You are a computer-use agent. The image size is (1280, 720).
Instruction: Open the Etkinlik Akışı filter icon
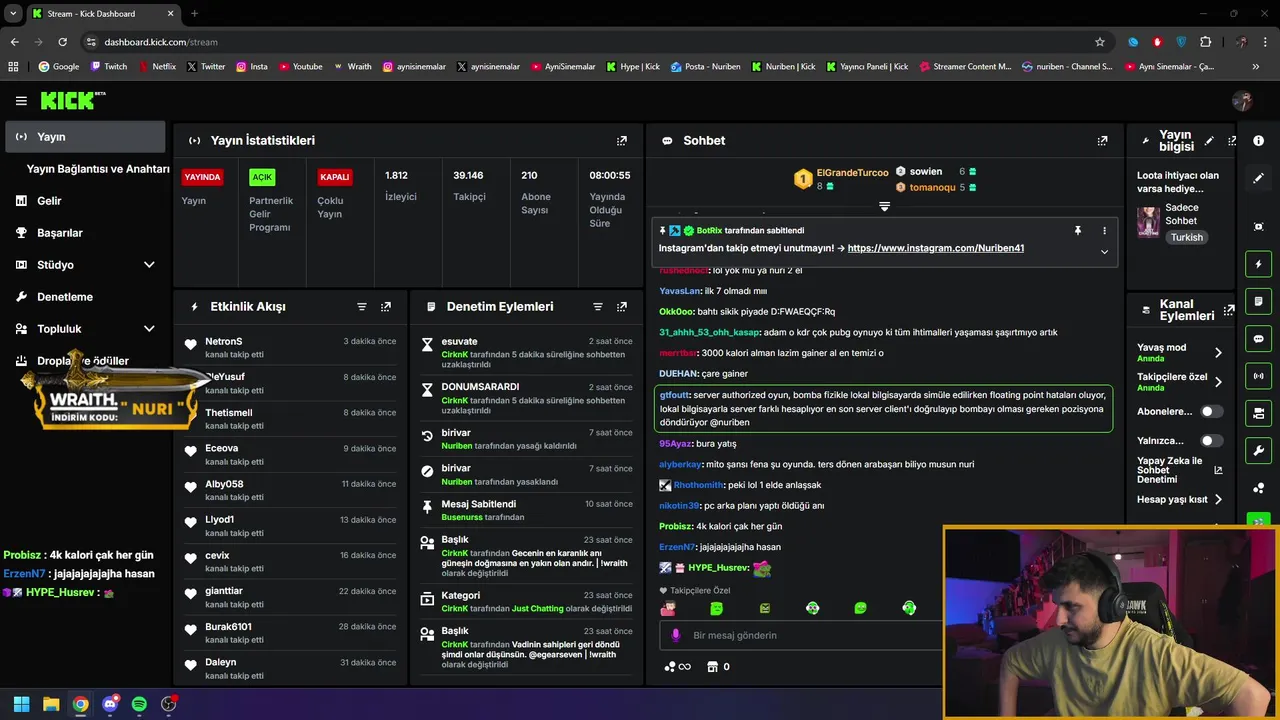point(362,307)
